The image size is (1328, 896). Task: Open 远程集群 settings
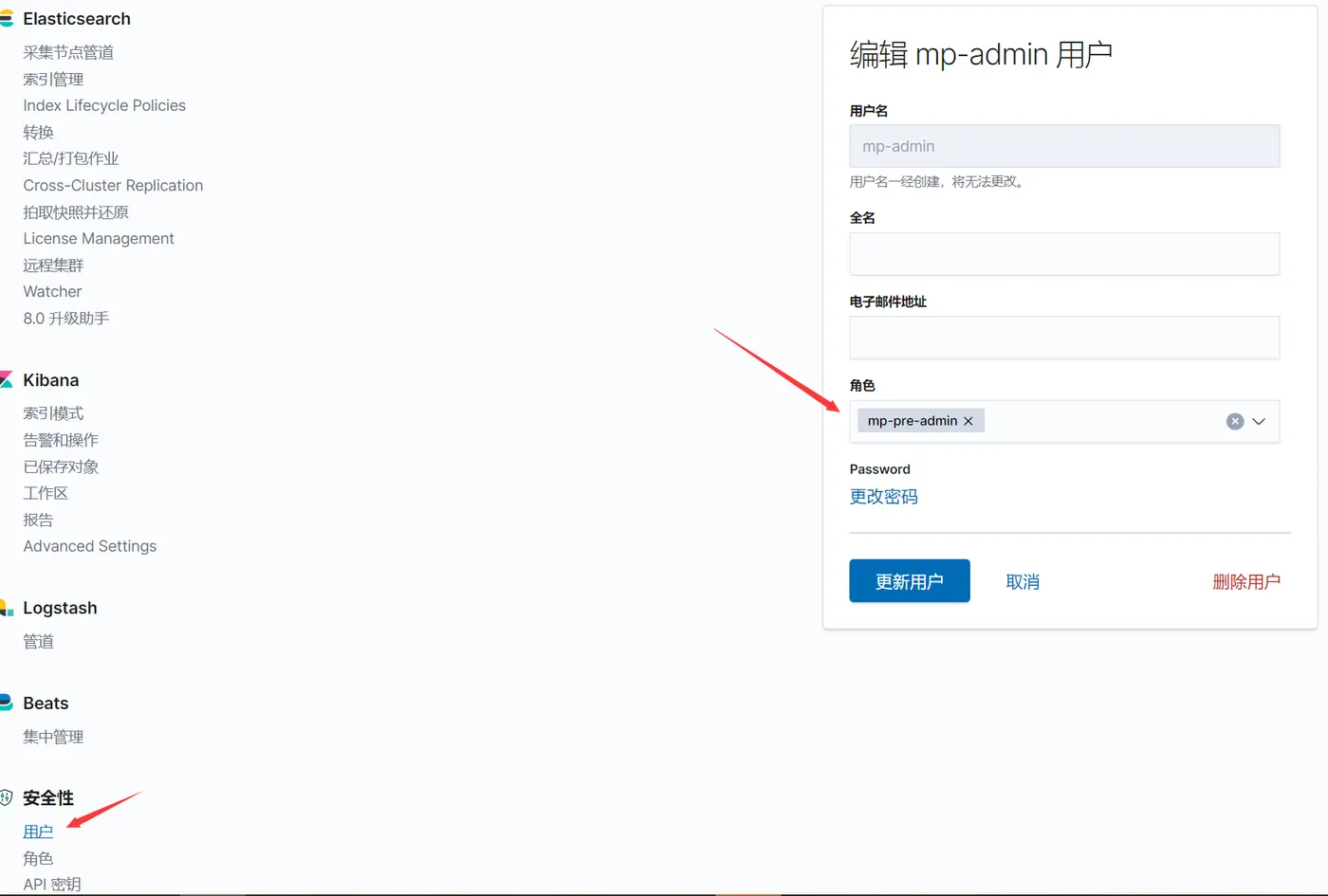(x=53, y=265)
